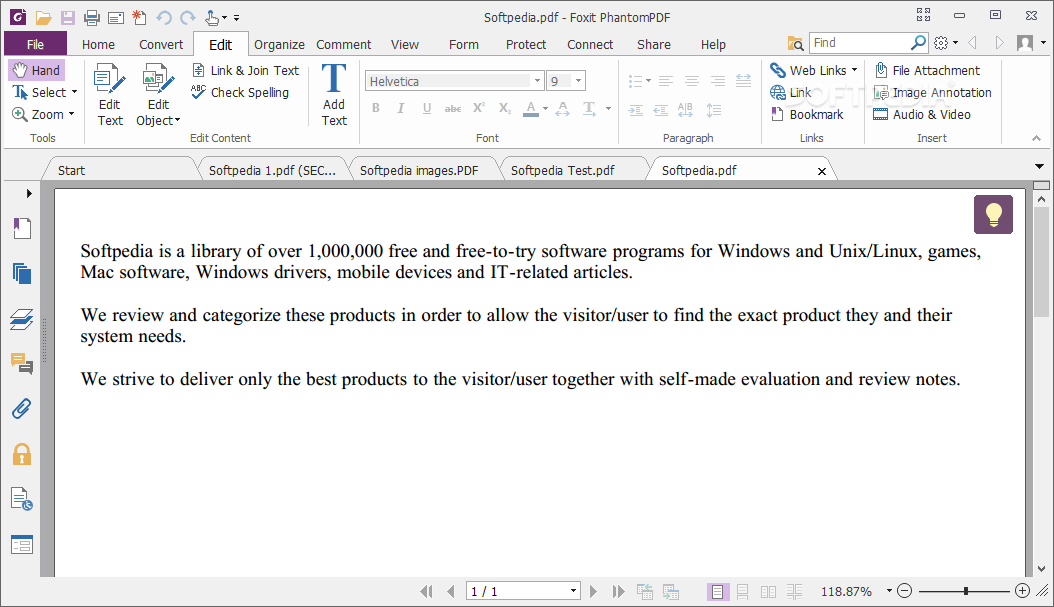Go to the previous page
Image resolution: width=1054 pixels, height=607 pixels.
click(x=451, y=592)
